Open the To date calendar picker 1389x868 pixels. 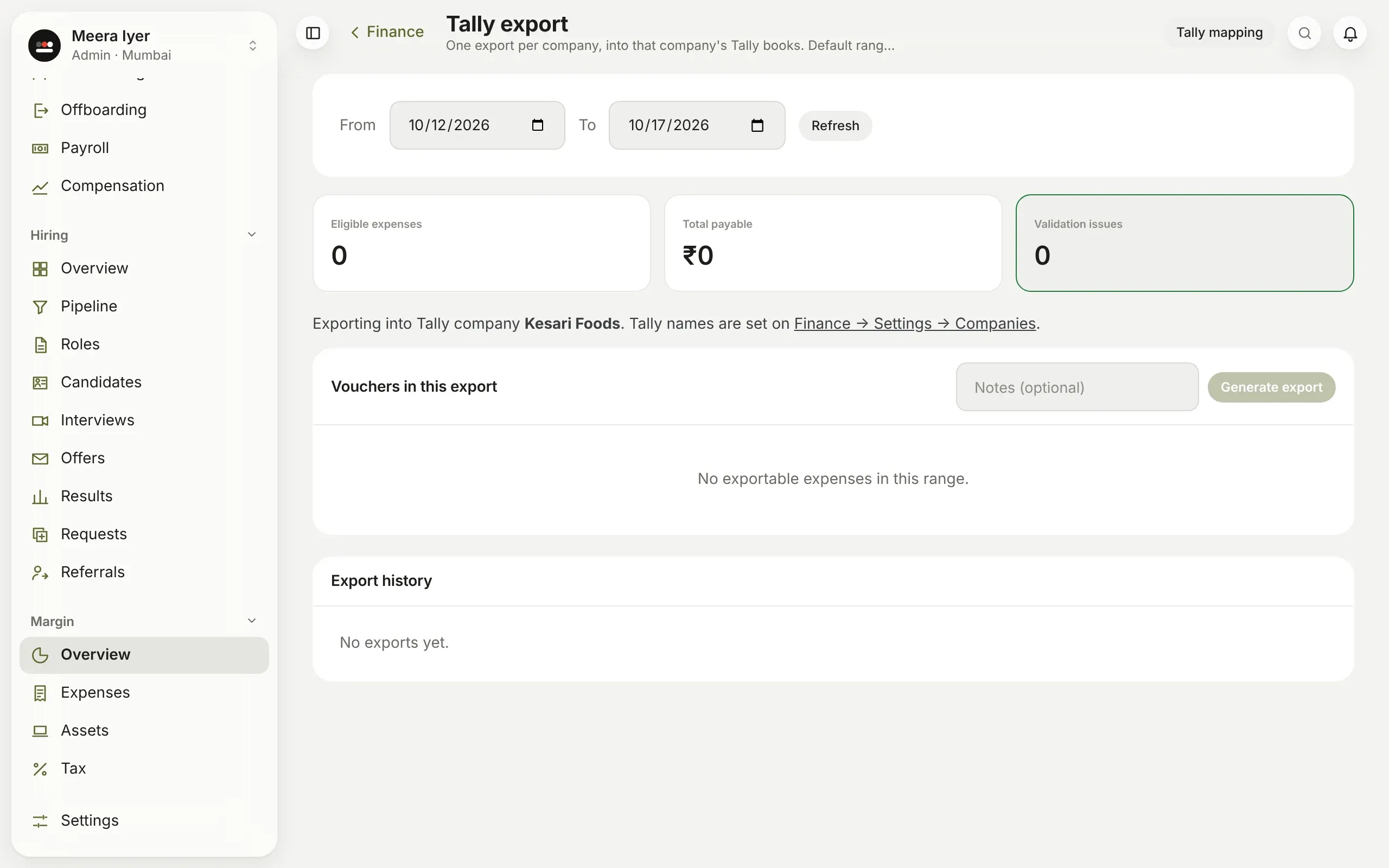(x=757, y=125)
